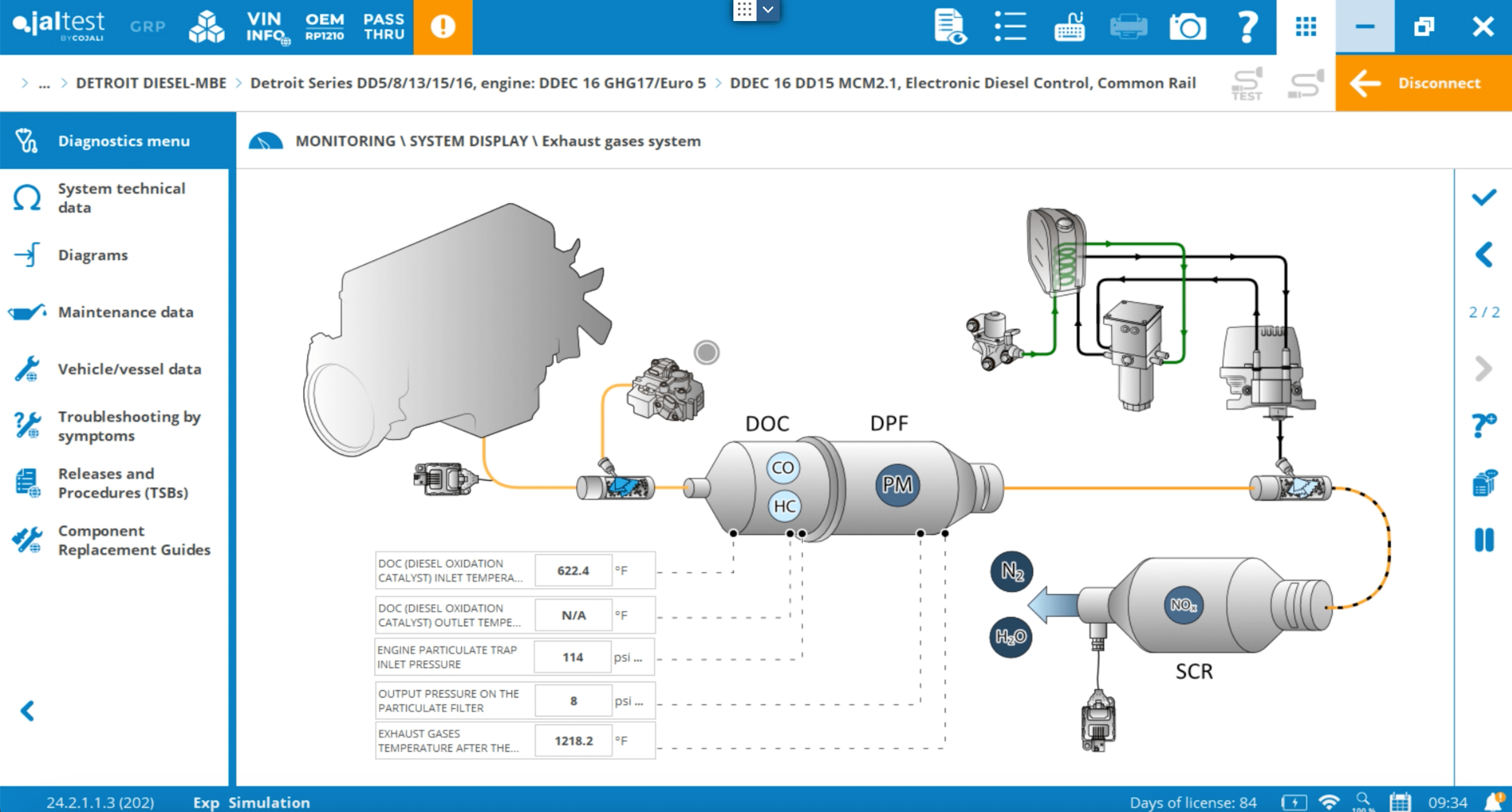Open OEM RP1210 tool

[325, 27]
